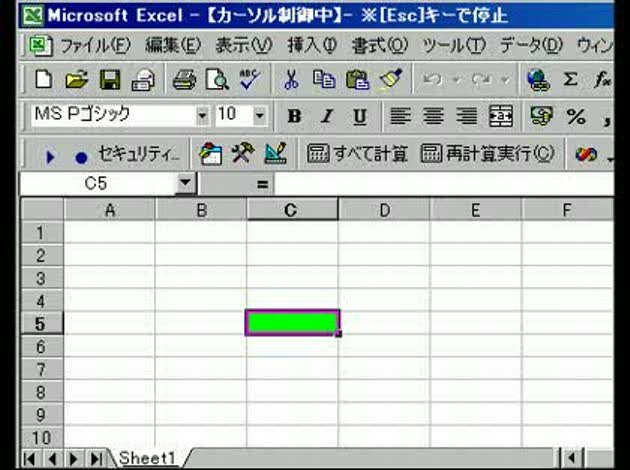Open the Redo history dropdown arrow

coord(506,80)
